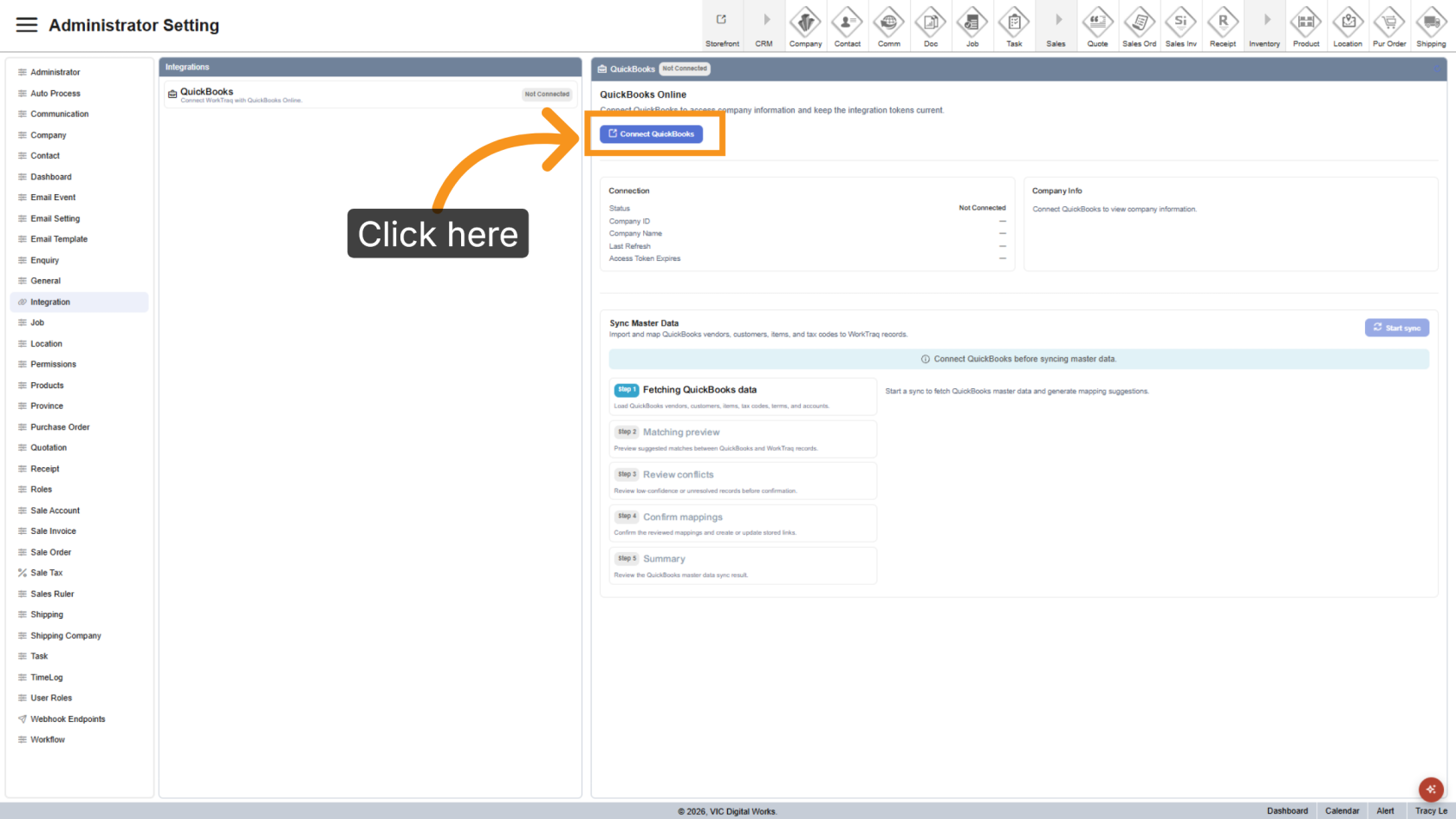The height and width of the screenshot is (819, 1456).
Task: Open Communication settings in sidebar
Action: coord(79,114)
